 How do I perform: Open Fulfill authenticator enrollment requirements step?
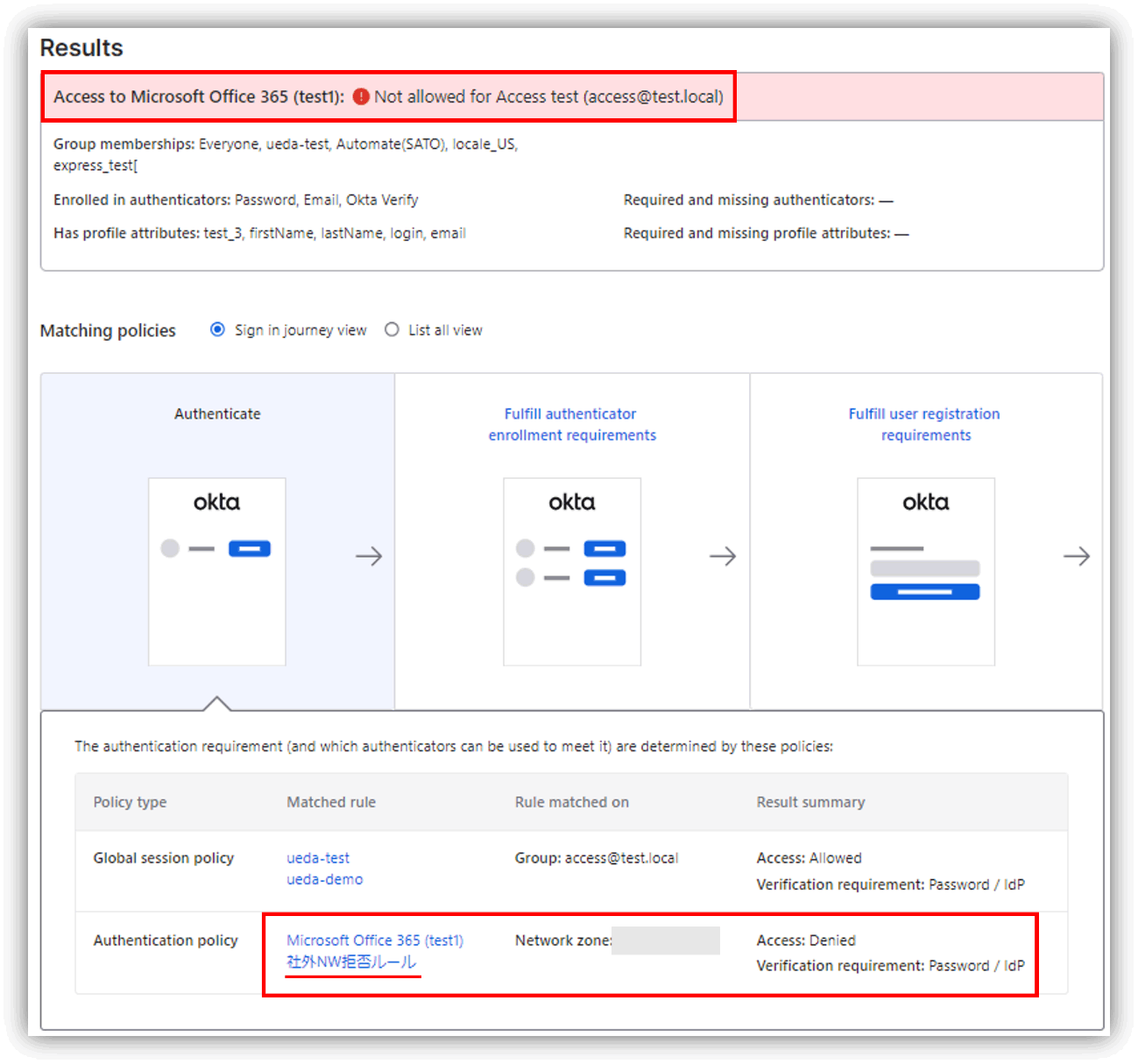[572, 425]
